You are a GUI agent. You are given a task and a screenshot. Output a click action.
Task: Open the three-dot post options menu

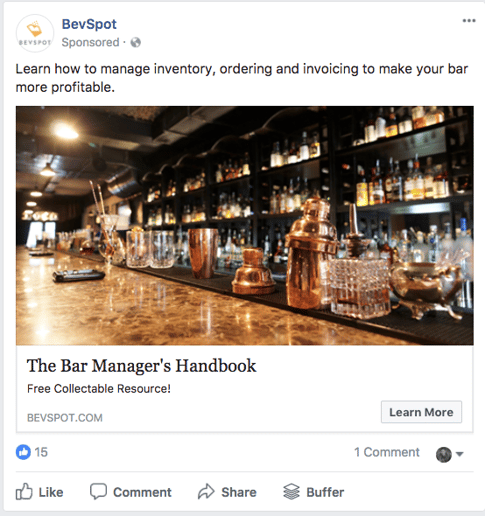[469, 21]
